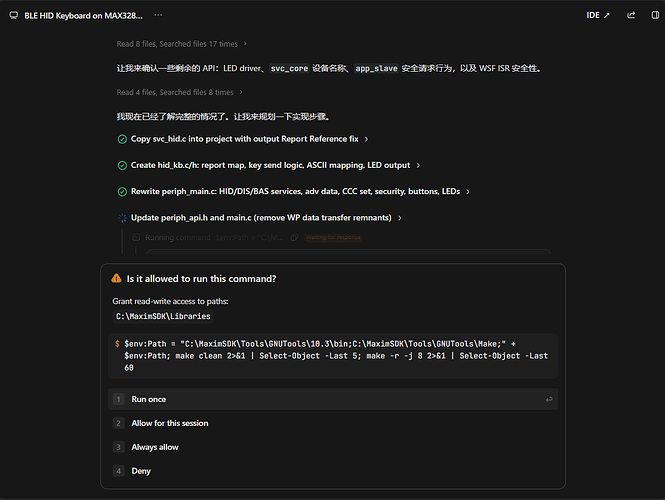The height and width of the screenshot is (500, 665).
Task: Select the 'Run once' option
Action: 333,399
